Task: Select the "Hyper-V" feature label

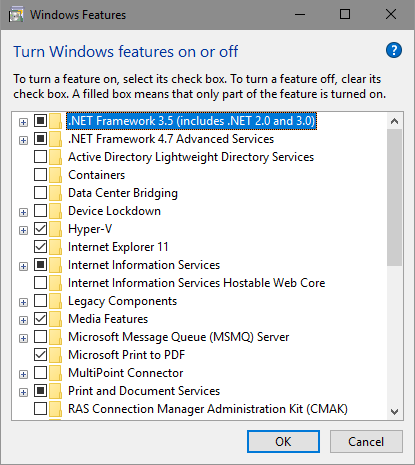Action: point(90,229)
